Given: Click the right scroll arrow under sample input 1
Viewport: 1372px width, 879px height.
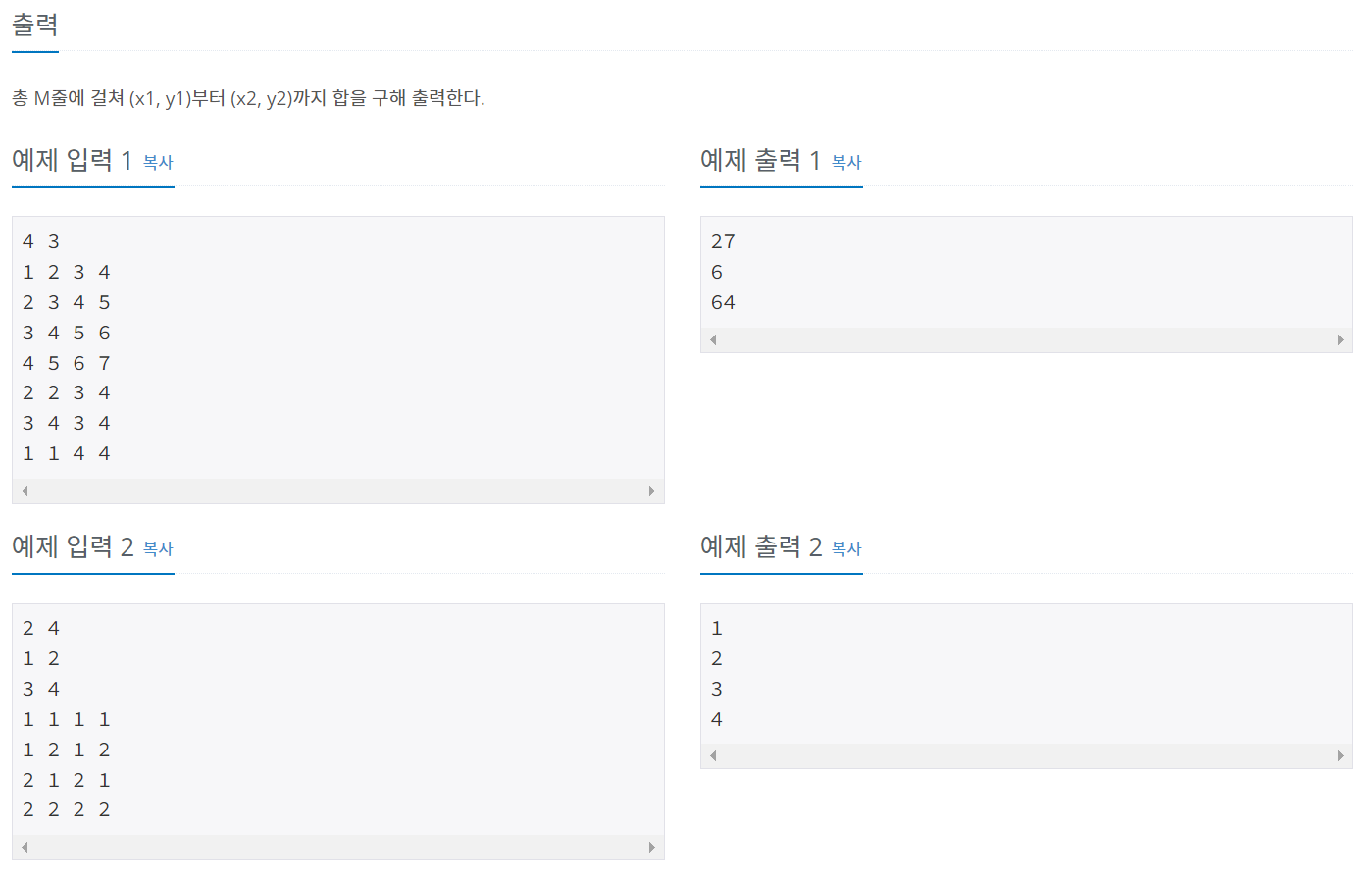Looking at the screenshot, I should (652, 490).
